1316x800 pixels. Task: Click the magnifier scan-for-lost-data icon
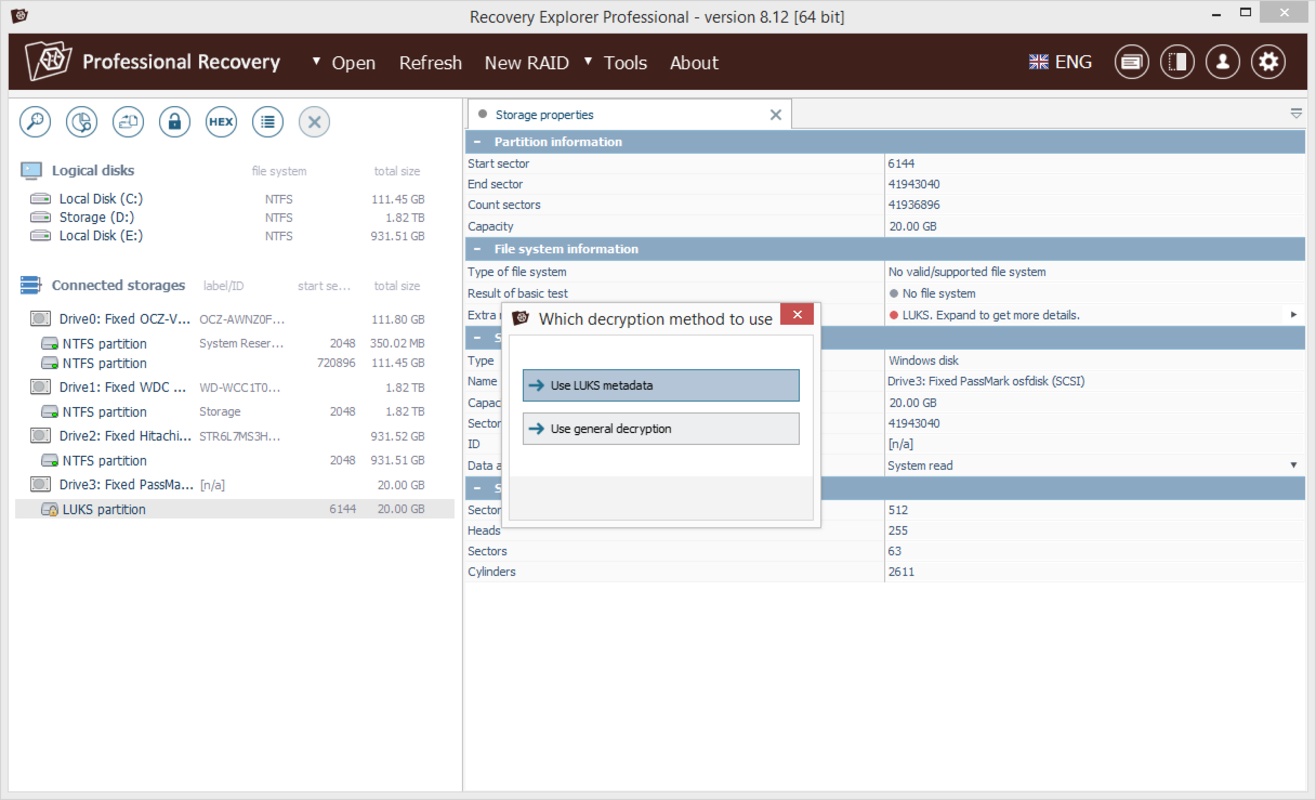pyautogui.click(x=35, y=122)
